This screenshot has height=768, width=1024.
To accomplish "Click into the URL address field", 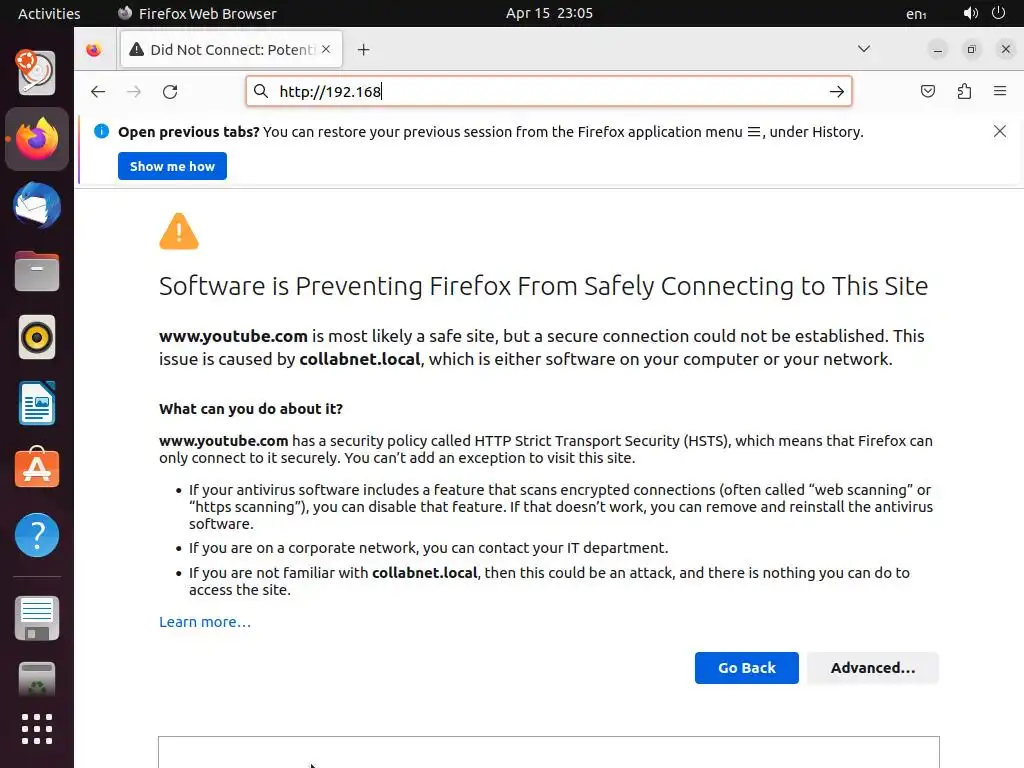I will 550,92.
